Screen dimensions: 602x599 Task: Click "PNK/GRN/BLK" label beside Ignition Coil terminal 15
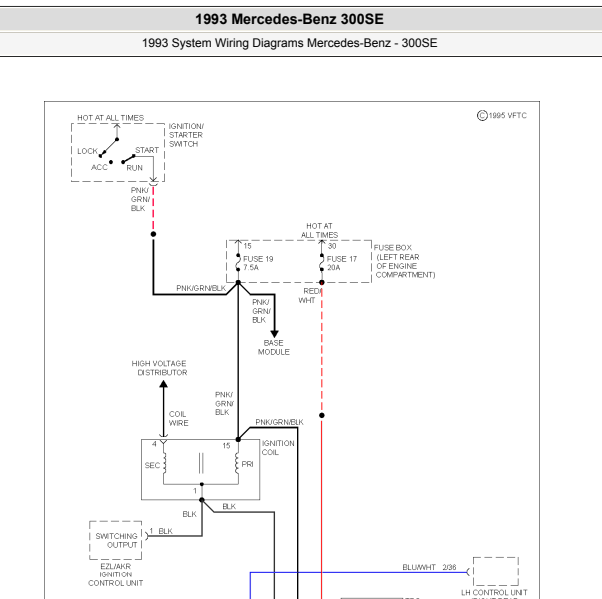point(280,422)
